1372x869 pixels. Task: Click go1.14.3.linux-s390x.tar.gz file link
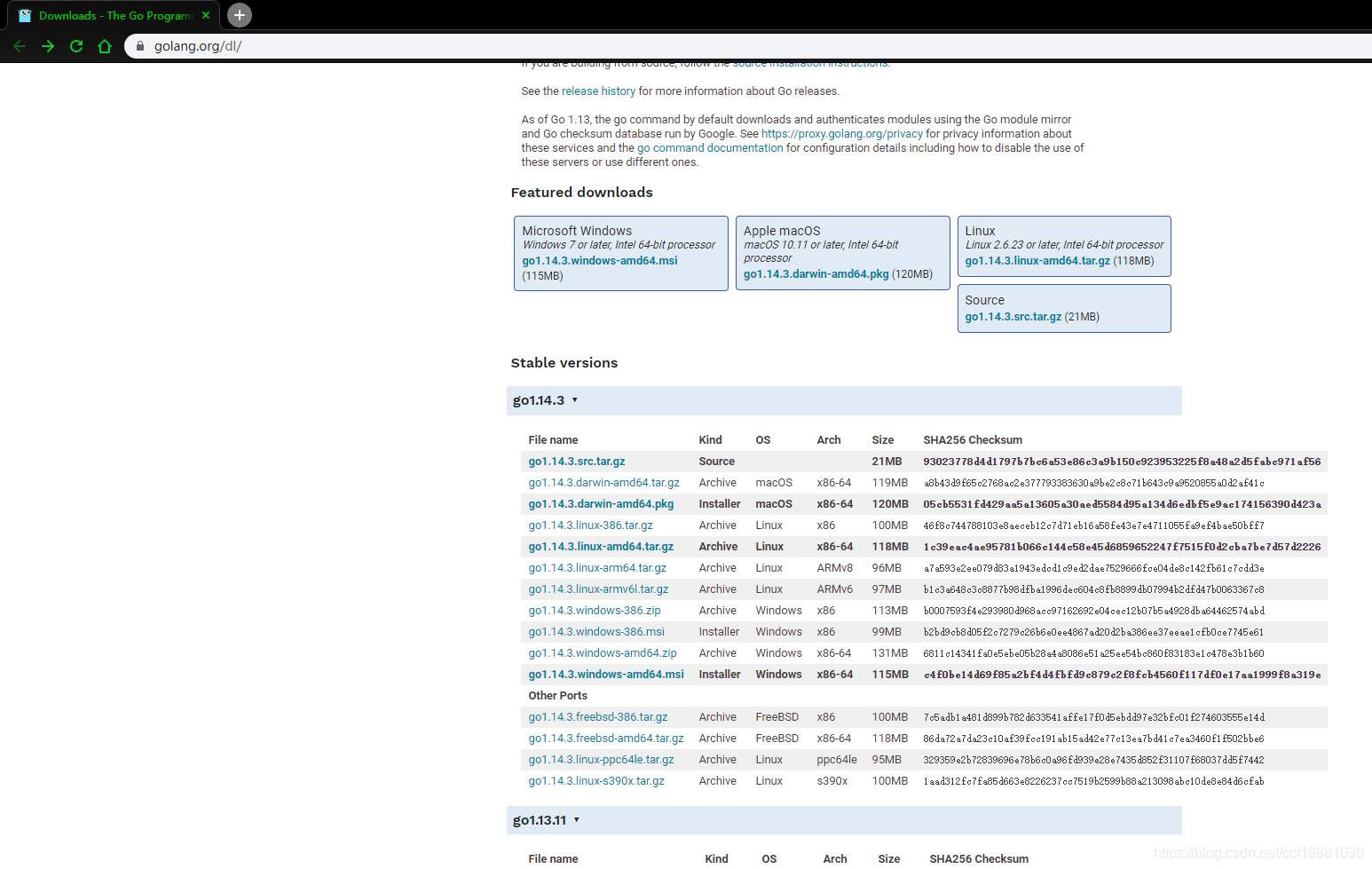pos(596,781)
